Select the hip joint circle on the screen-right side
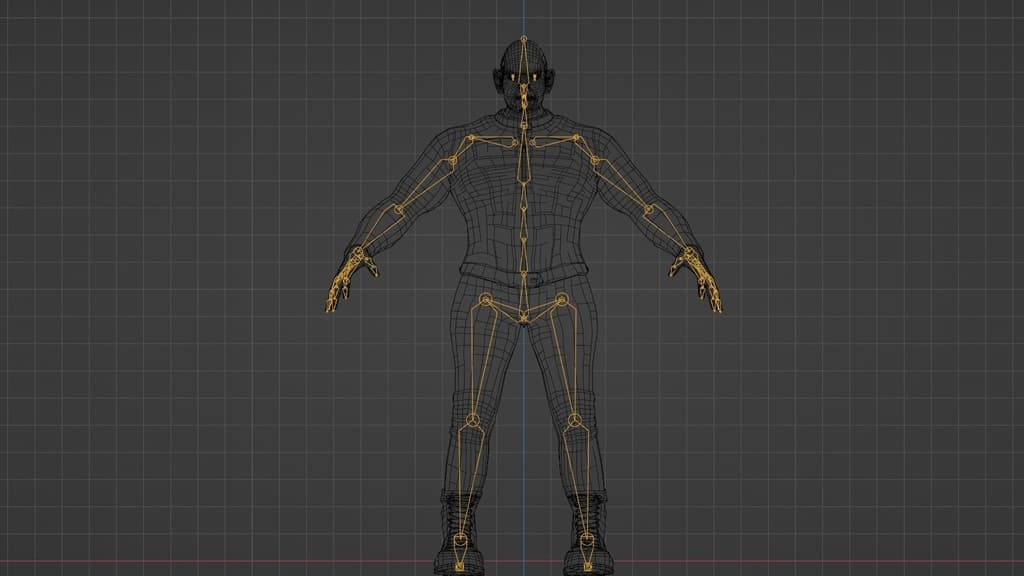The width and height of the screenshot is (1024, 576). coord(560,299)
